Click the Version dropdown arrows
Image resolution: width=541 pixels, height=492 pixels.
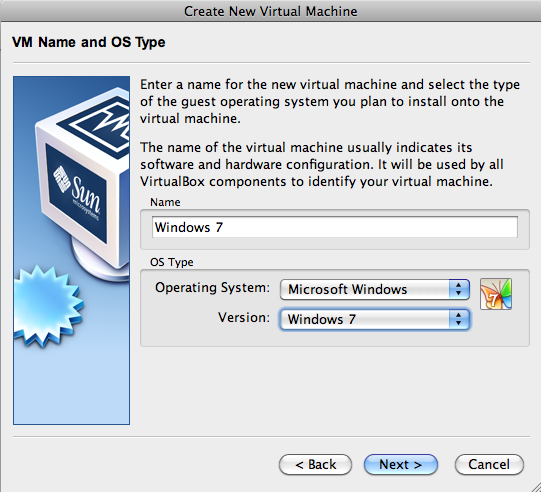[x=459, y=319]
